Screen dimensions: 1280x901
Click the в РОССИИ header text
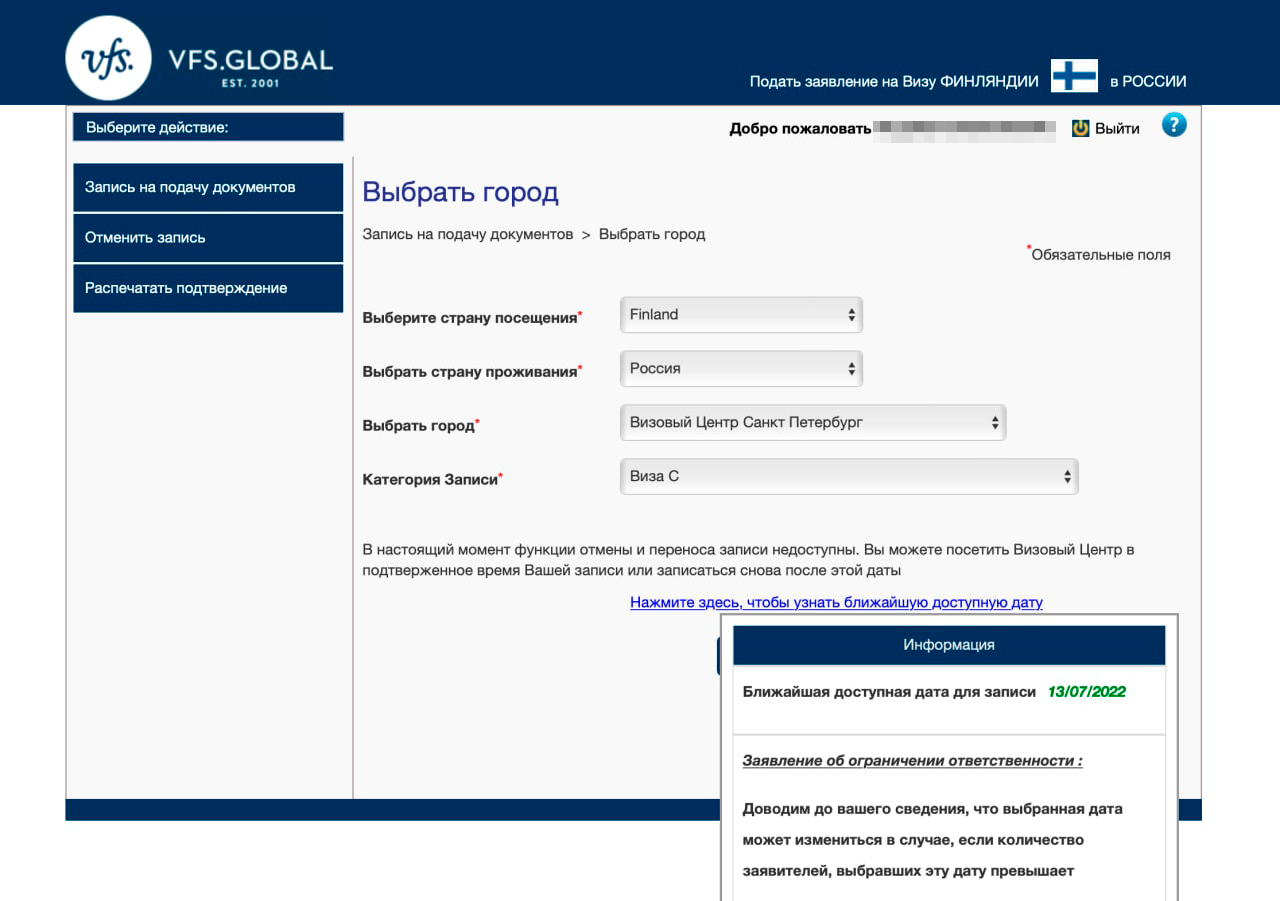[x=1148, y=82]
